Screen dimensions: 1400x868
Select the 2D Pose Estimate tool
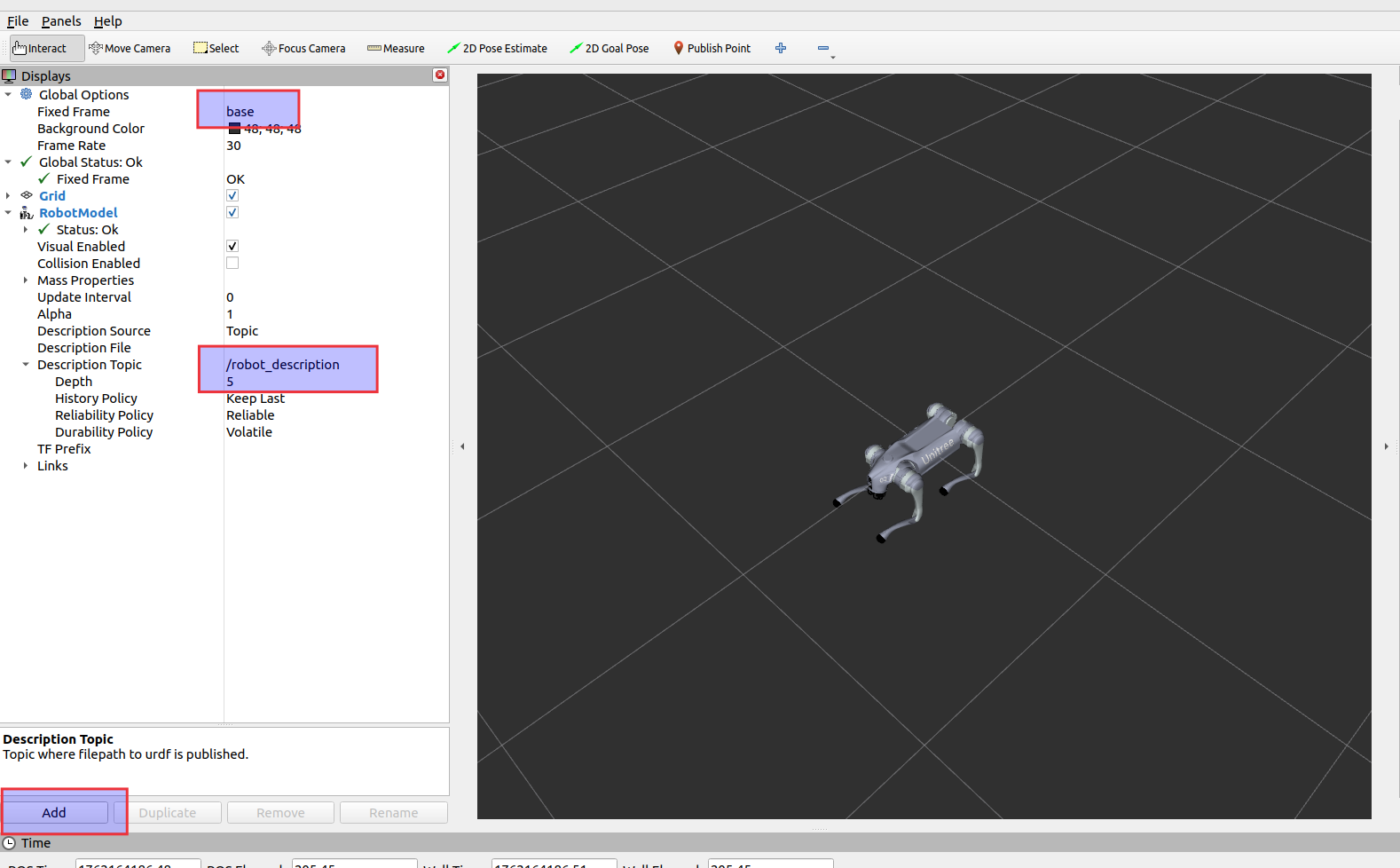pos(497,48)
